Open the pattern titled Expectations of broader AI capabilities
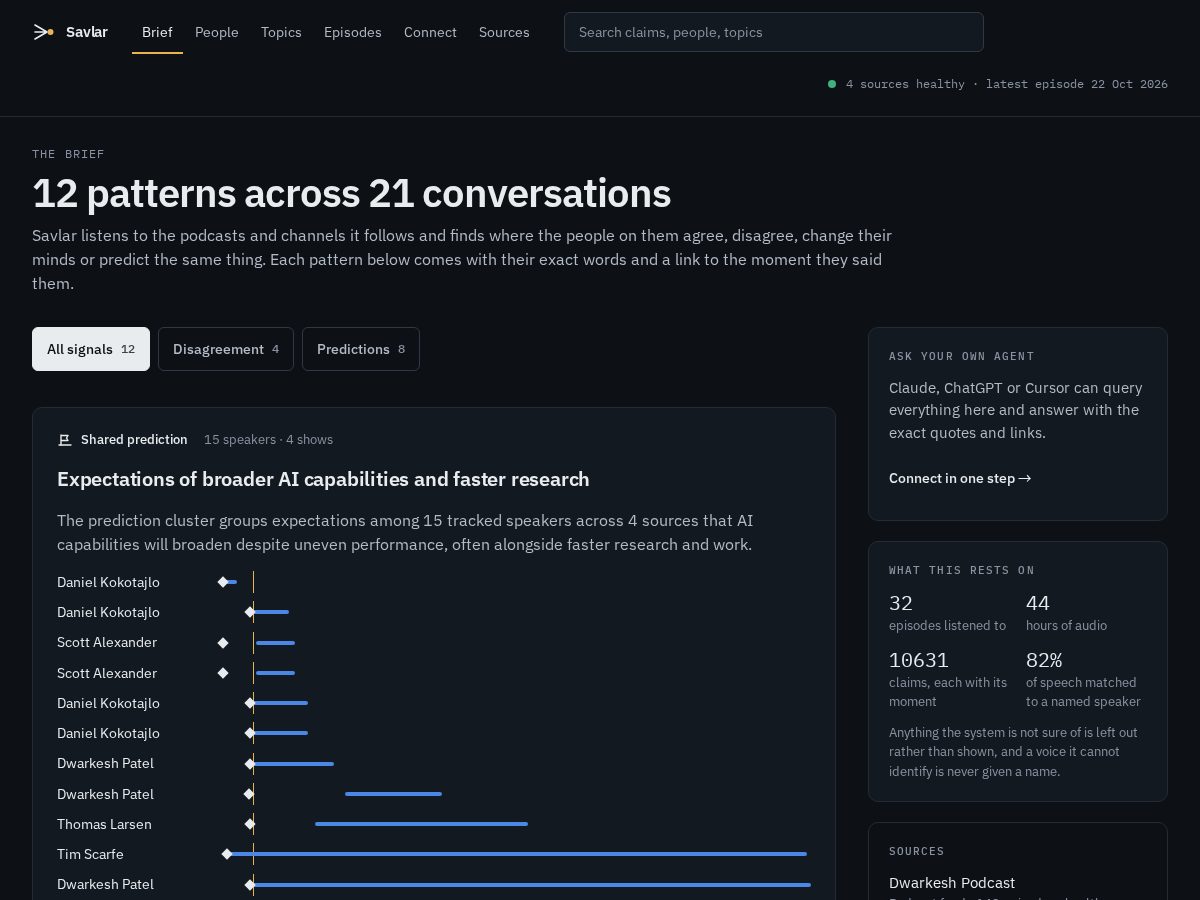Image resolution: width=1200 pixels, height=900 pixels. pos(323,479)
